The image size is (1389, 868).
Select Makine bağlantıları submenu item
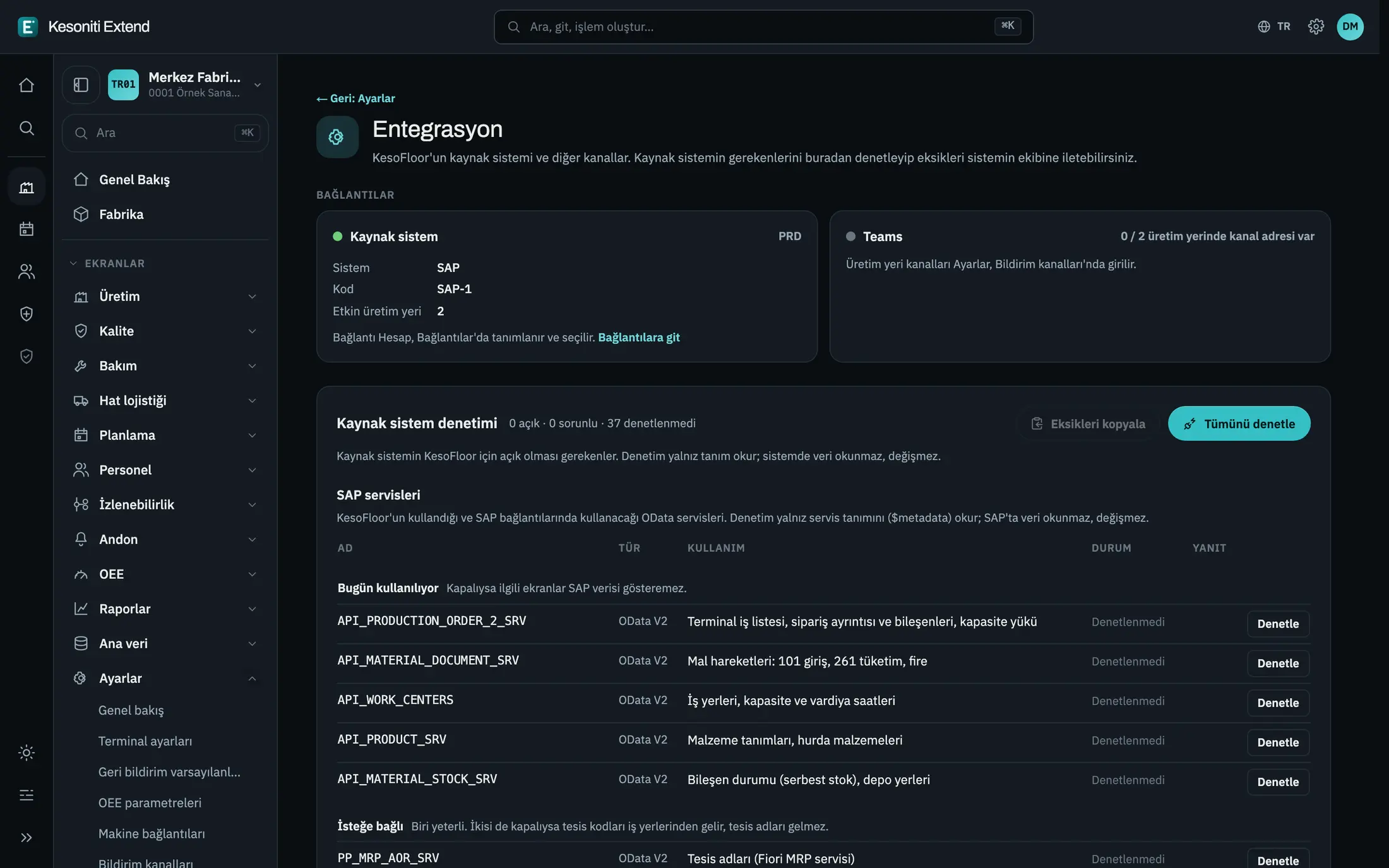tap(152, 834)
